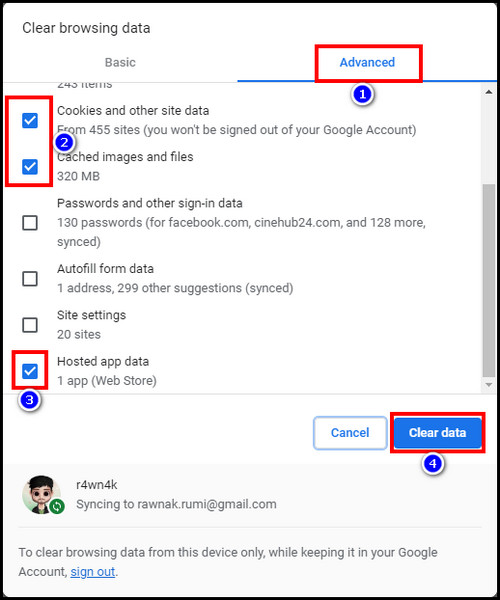Uncheck Cookies and other site data
The image size is (500, 600).
tap(30, 121)
